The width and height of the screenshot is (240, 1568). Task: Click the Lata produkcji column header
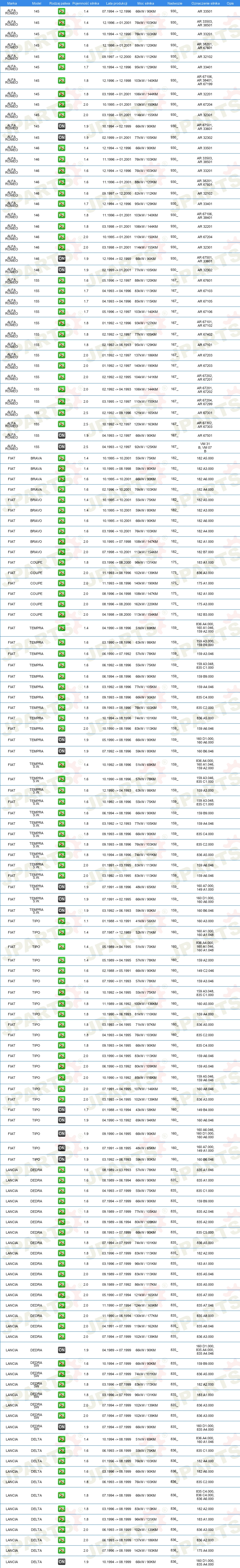click(116, 3)
